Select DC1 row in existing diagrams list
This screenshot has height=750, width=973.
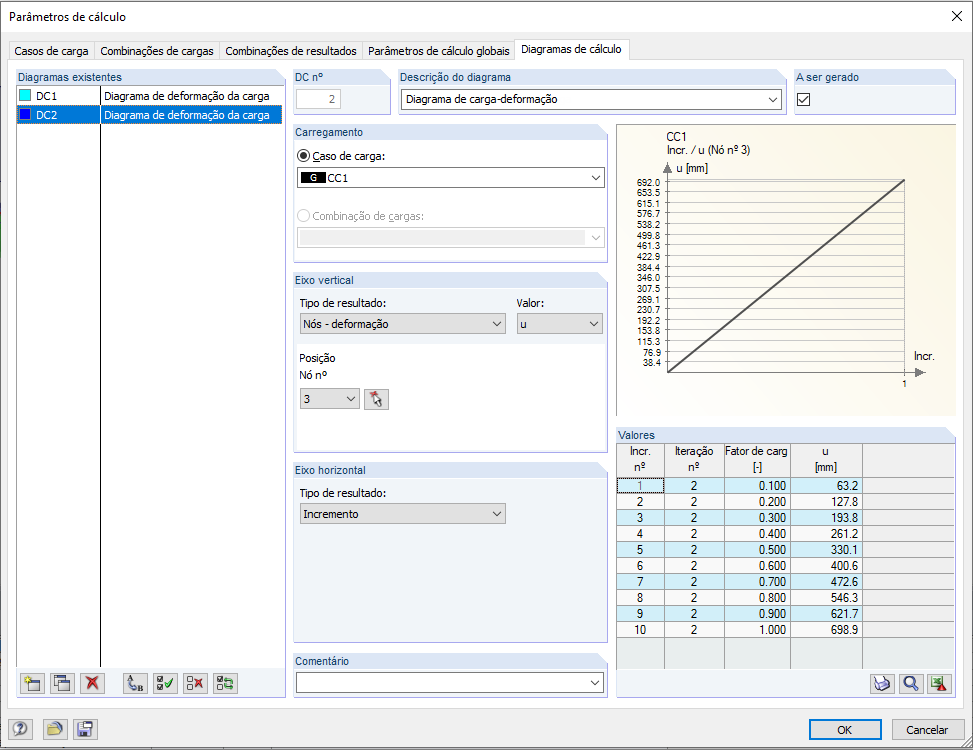point(149,96)
